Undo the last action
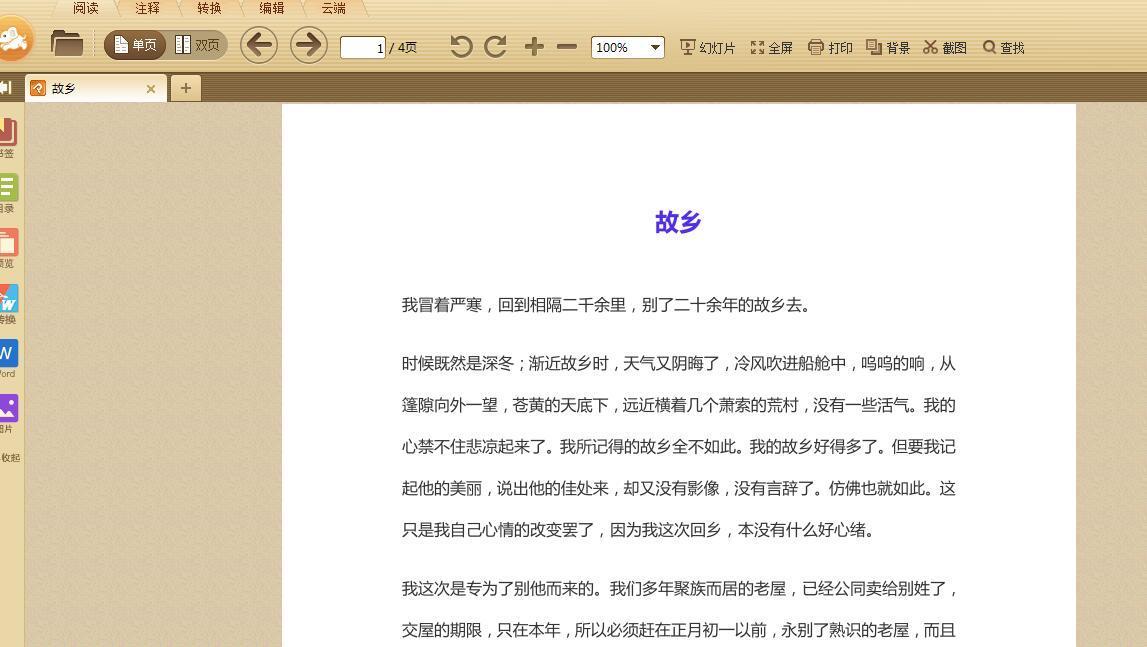Viewport: 1147px width, 647px height. point(460,46)
